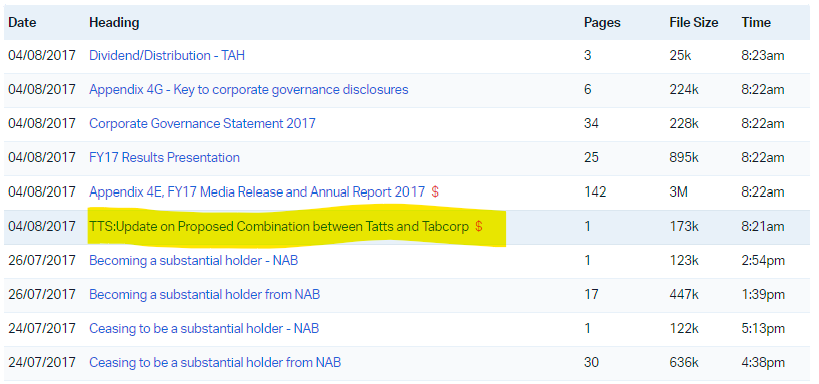Select the 2:54pm time cell
This screenshot has width=819, height=384.
click(763, 260)
